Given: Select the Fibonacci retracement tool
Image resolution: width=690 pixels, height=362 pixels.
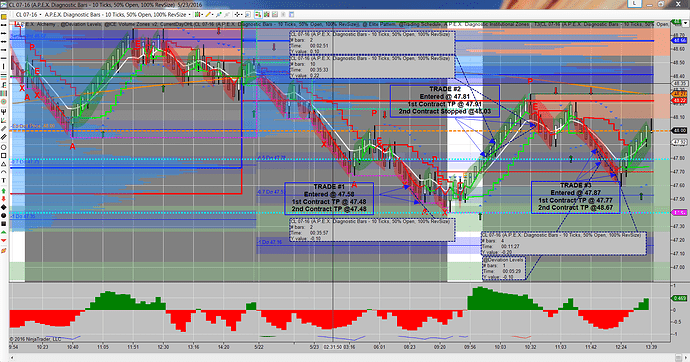Looking at the screenshot, I should click(x=4, y=84).
